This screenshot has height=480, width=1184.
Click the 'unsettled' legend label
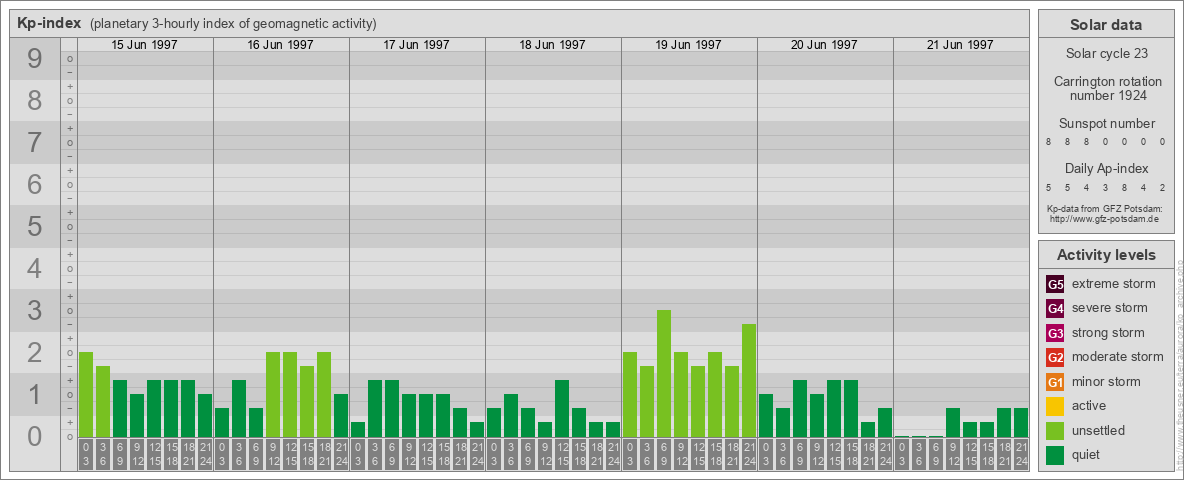pyautogui.click(x=1099, y=430)
